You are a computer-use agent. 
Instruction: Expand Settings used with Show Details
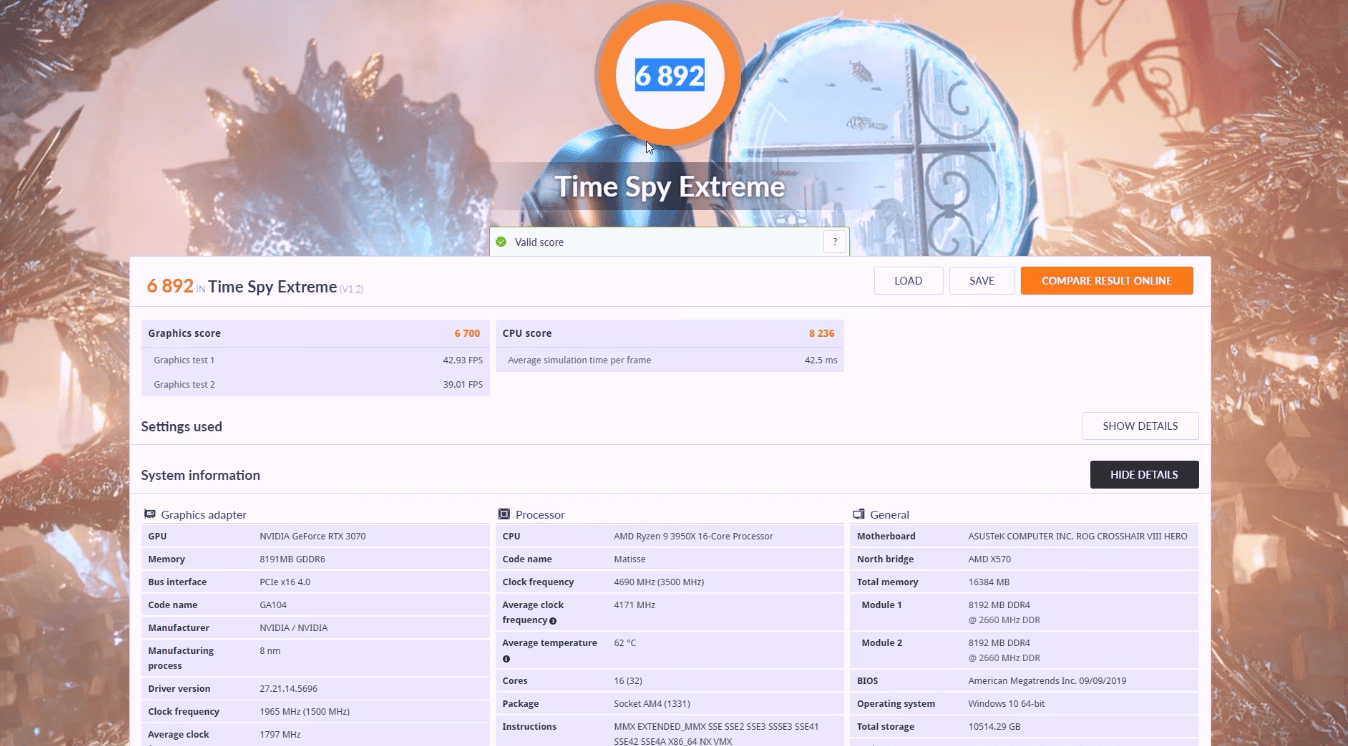[1140, 426]
